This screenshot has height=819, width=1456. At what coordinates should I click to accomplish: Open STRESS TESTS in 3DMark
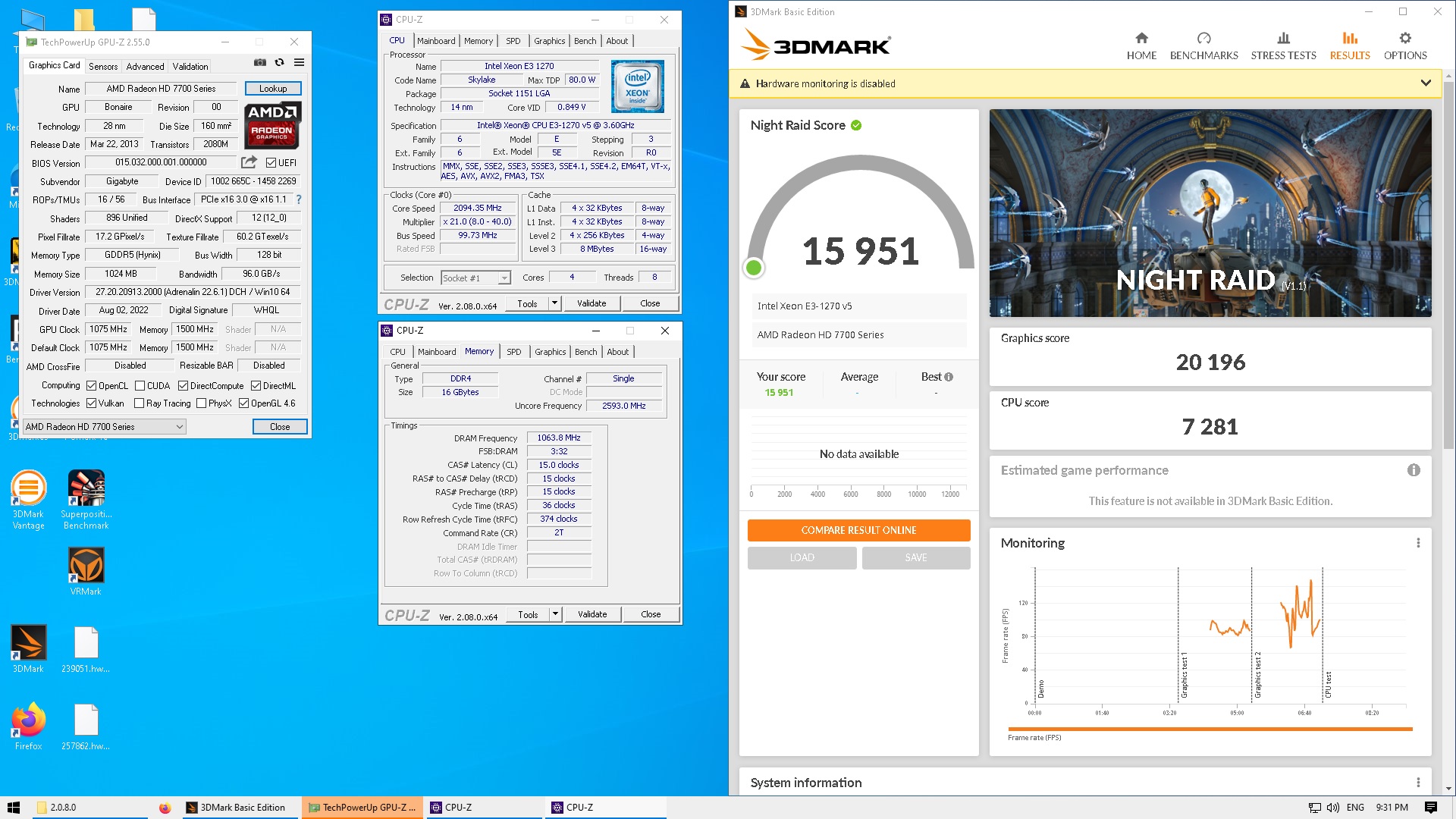[1283, 46]
